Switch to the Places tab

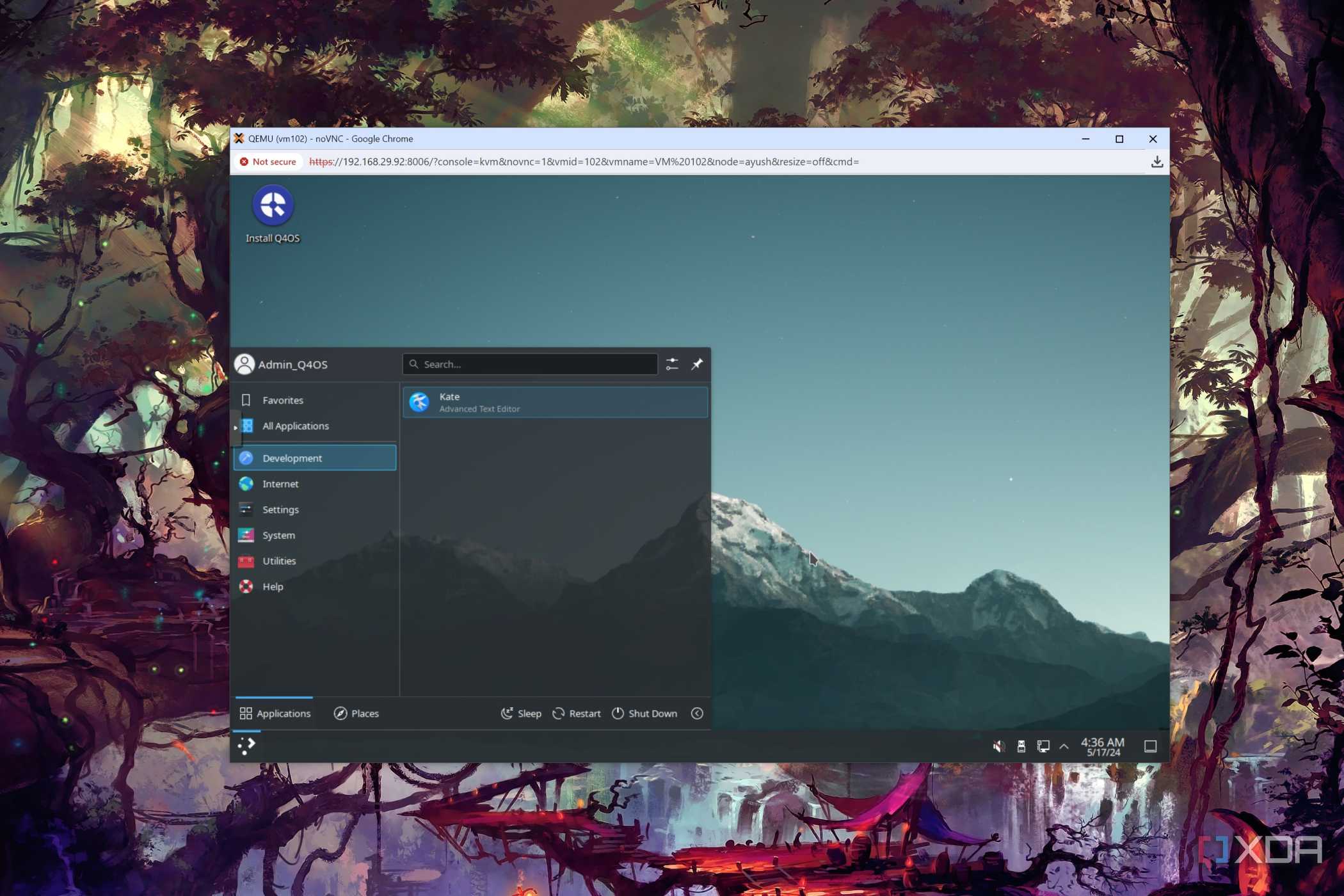tap(356, 713)
